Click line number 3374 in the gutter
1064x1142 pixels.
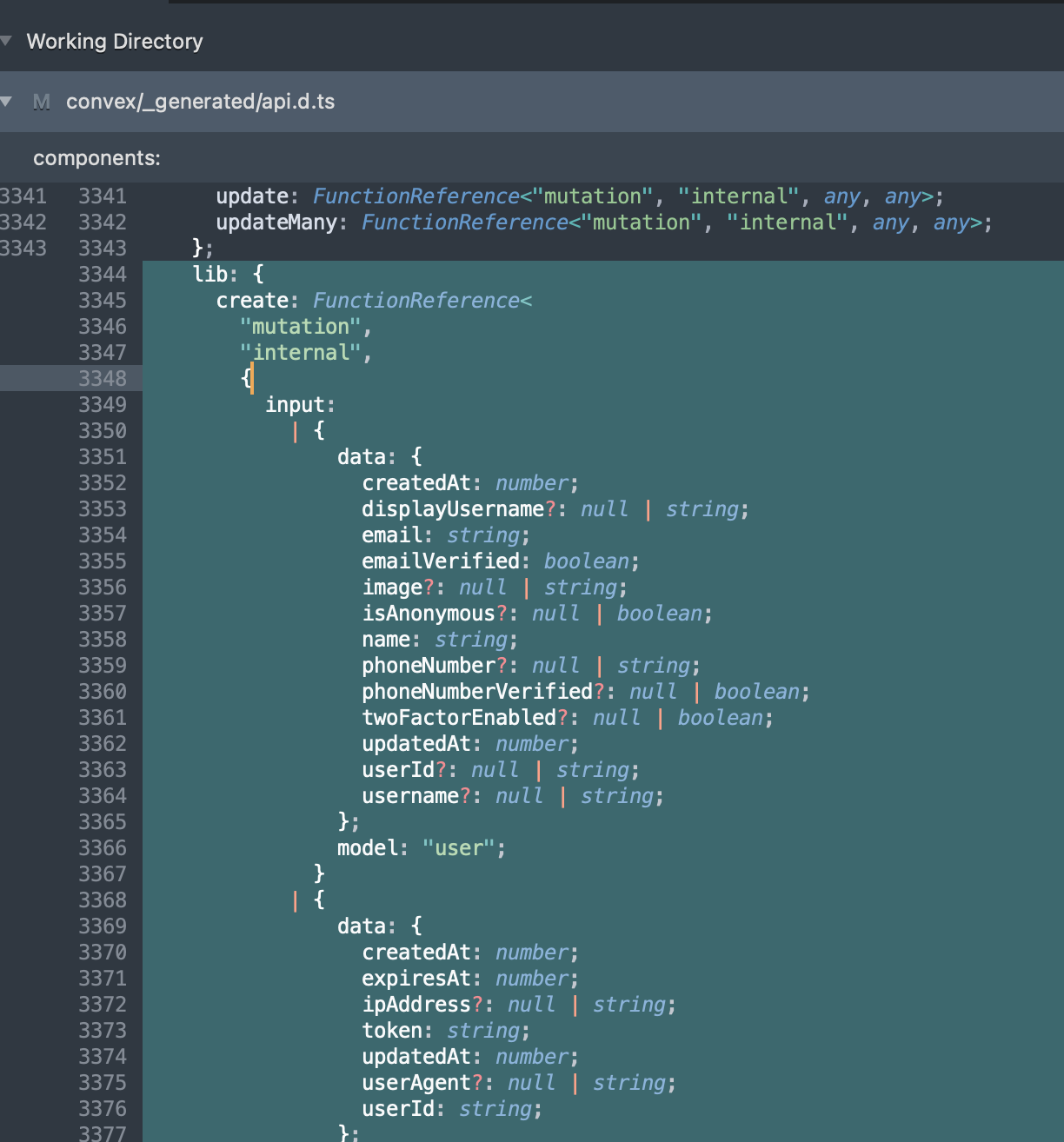click(x=103, y=1057)
